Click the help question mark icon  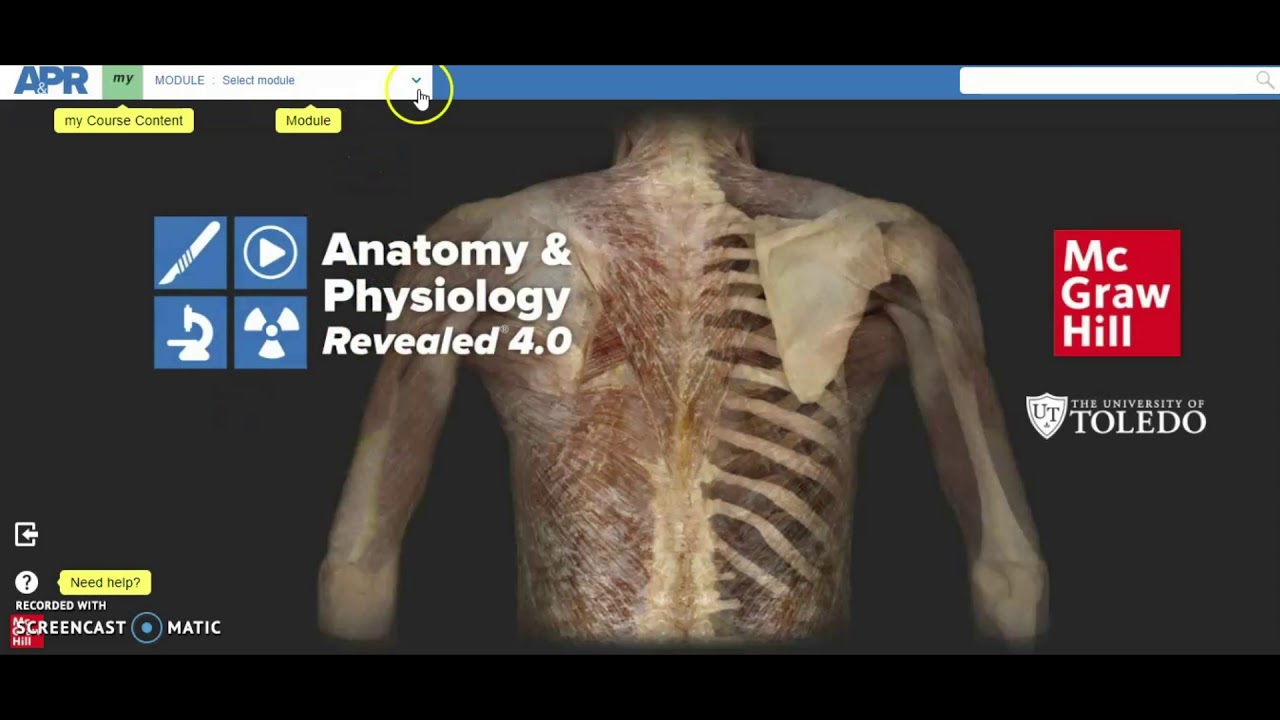pyautogui.click(x=27, y=582)
